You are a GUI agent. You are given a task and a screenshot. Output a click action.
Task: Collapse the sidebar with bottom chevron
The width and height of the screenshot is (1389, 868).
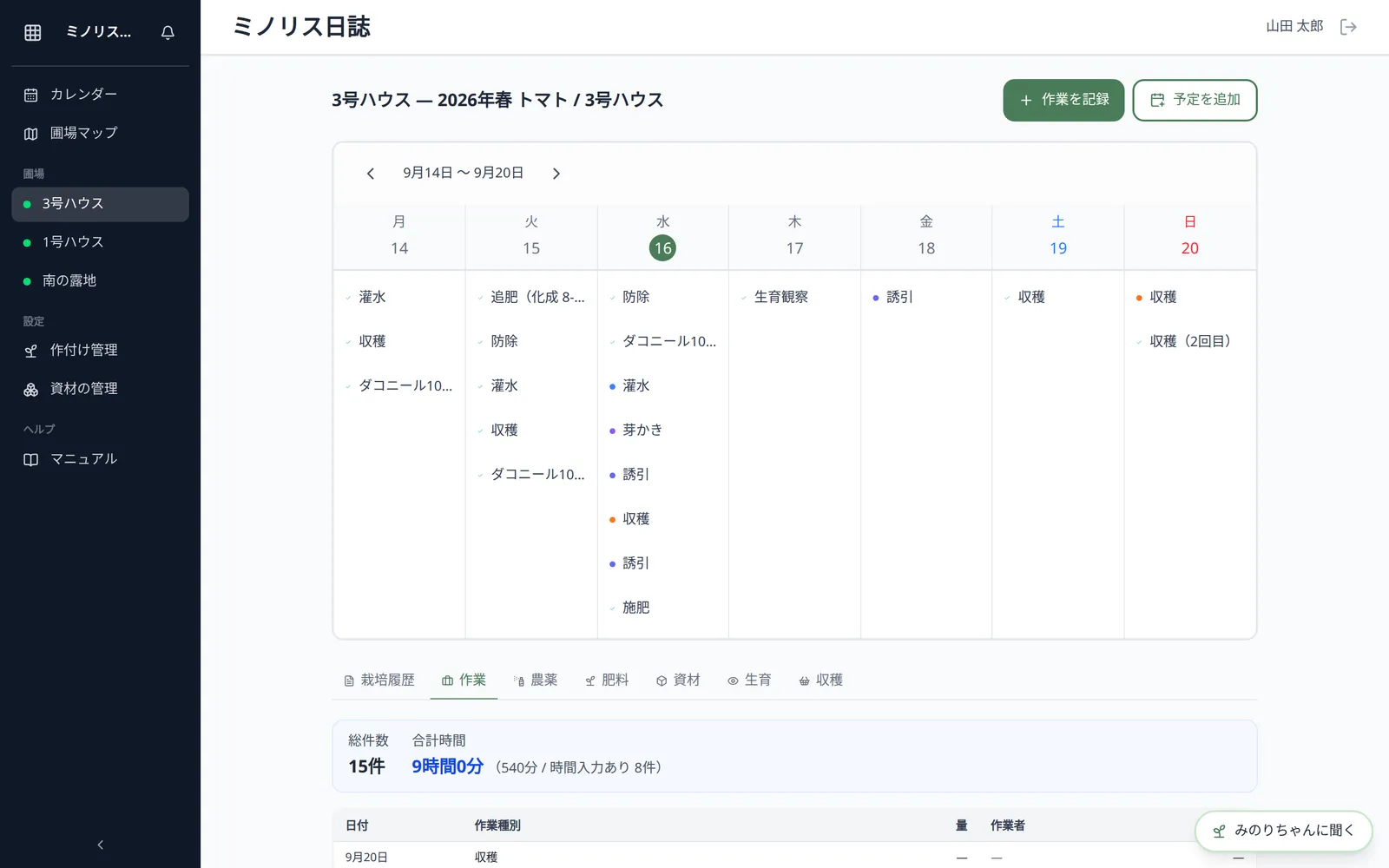(x=100, y=845)
